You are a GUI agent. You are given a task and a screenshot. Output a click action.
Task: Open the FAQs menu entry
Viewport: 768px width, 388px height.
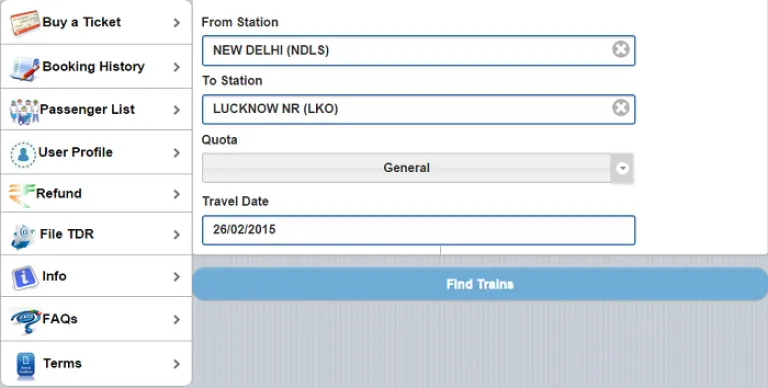(96, 319)
